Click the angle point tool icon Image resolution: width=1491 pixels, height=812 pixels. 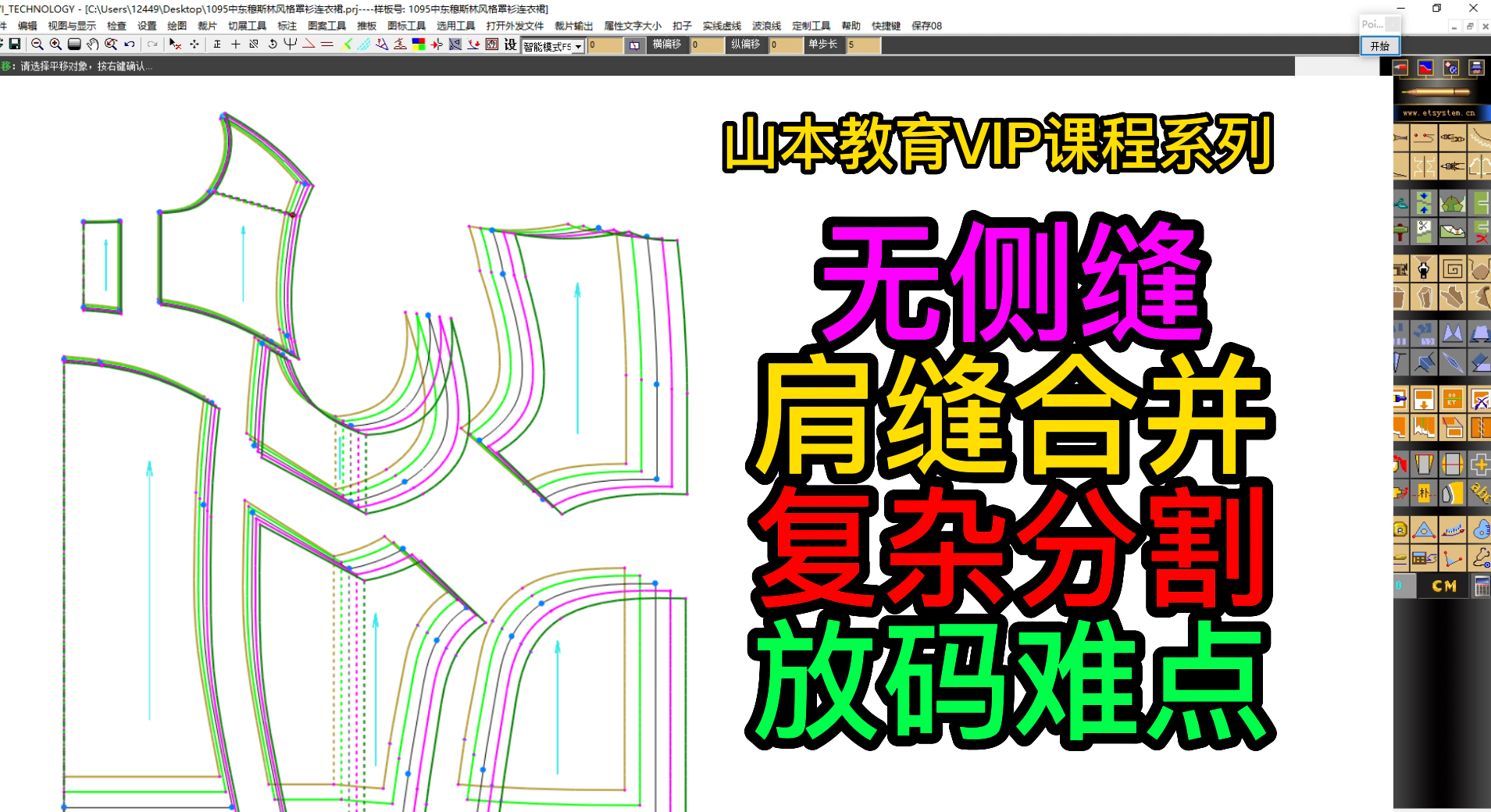(x=1452, y=559)
